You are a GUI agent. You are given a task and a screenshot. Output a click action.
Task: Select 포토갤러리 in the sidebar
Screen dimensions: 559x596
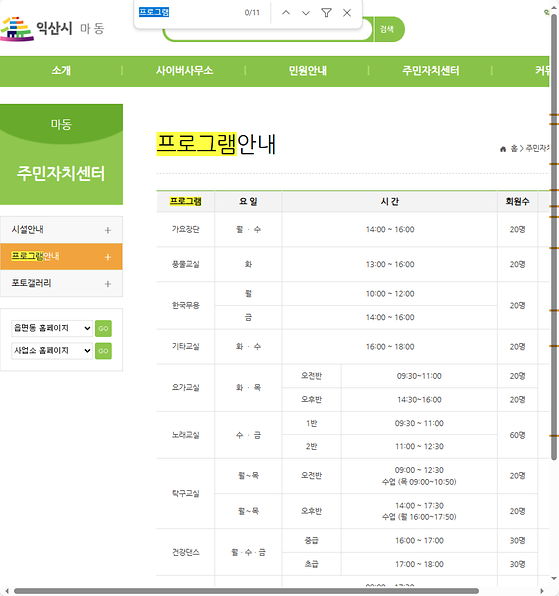(x=61, y=283)
